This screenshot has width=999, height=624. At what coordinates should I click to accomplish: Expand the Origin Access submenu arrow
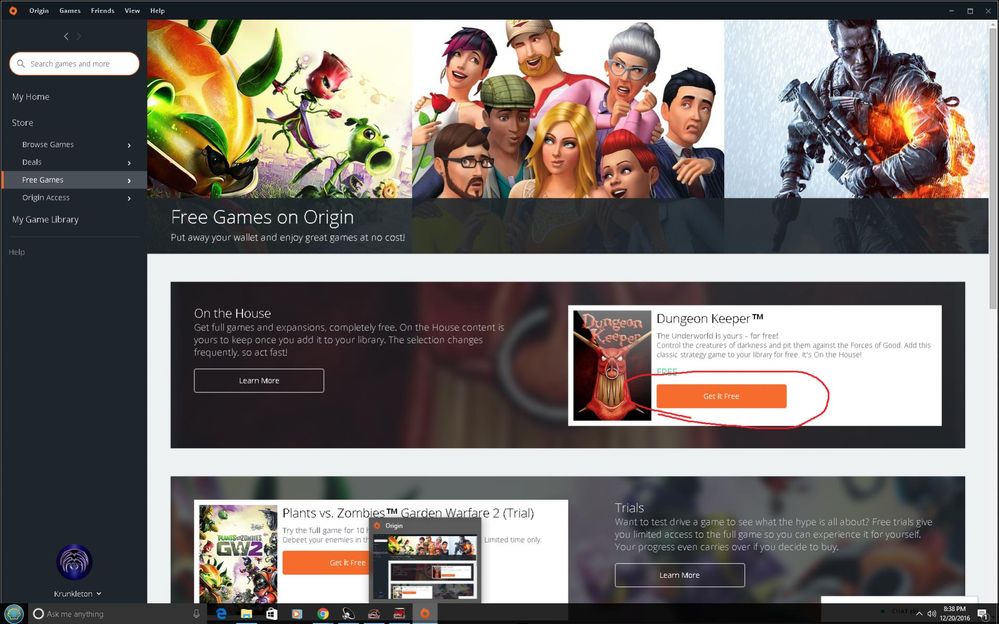[129, 199]
